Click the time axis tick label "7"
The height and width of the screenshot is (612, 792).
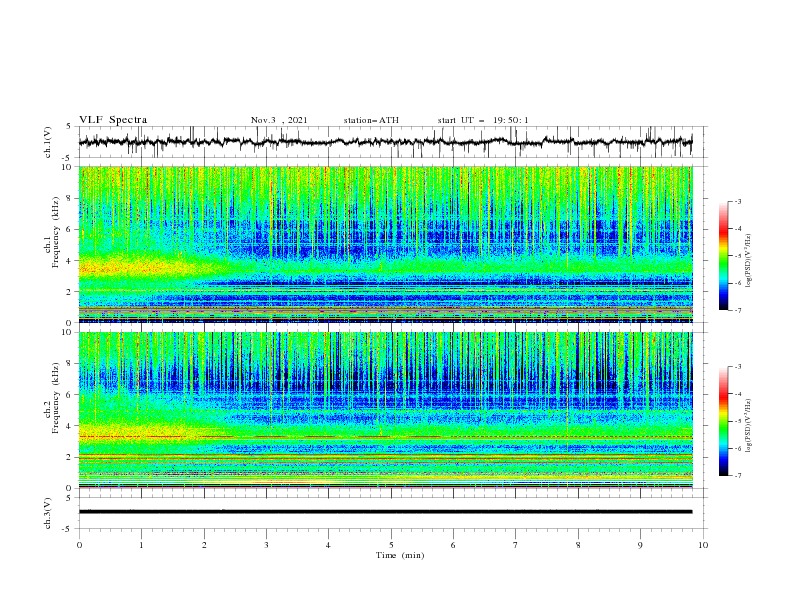coord(516,545)
